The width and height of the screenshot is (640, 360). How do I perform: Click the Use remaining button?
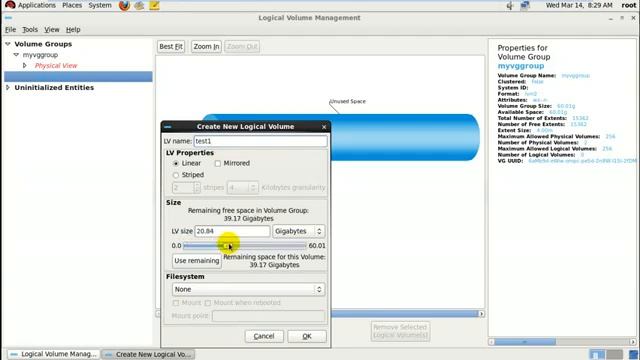coord(197,260)
